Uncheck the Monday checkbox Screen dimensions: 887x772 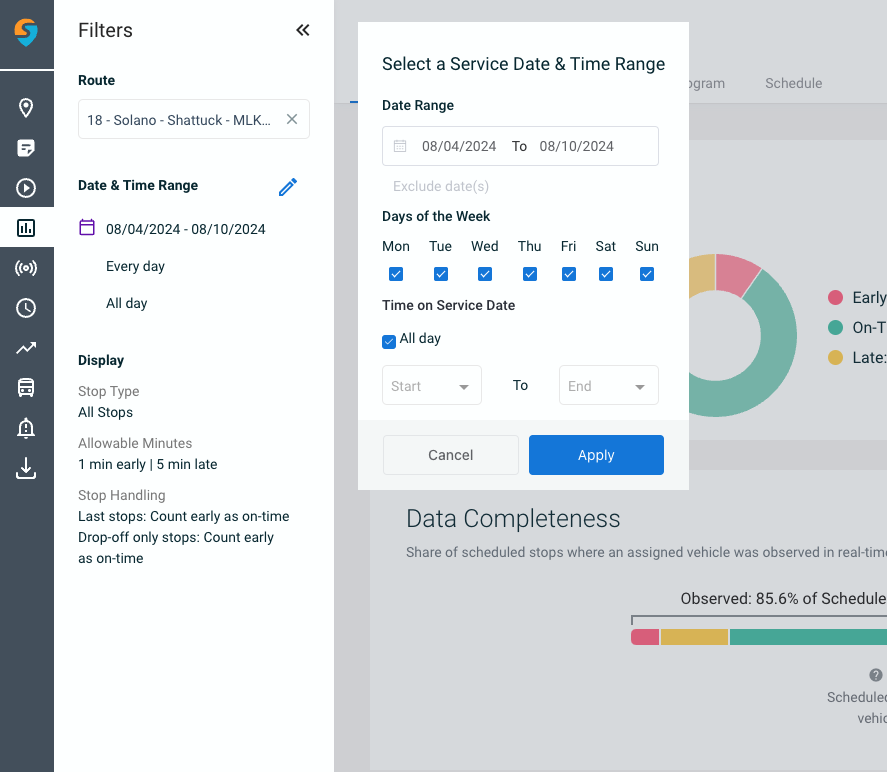[396, 274]
